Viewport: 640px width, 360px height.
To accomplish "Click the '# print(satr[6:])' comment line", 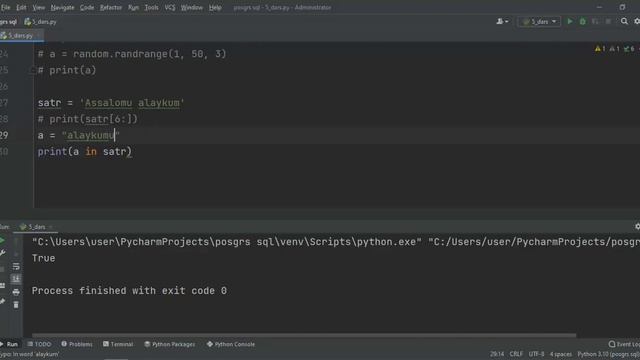I will point(88,119).
